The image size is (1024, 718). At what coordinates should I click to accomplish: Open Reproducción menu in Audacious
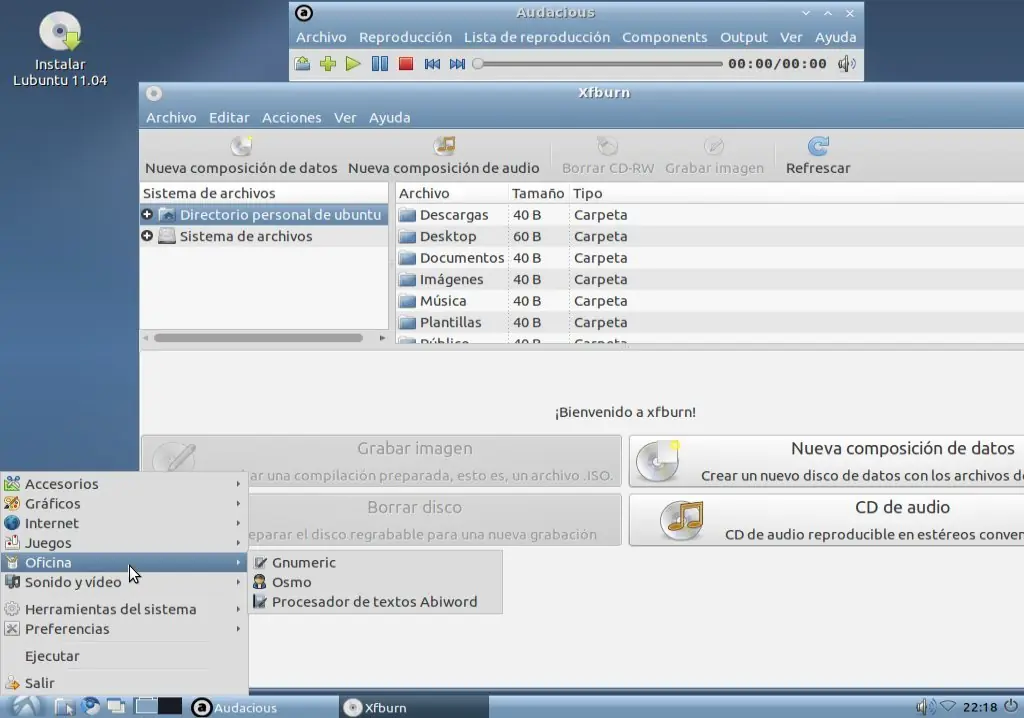pyautogui.click(x=405, y=37)
